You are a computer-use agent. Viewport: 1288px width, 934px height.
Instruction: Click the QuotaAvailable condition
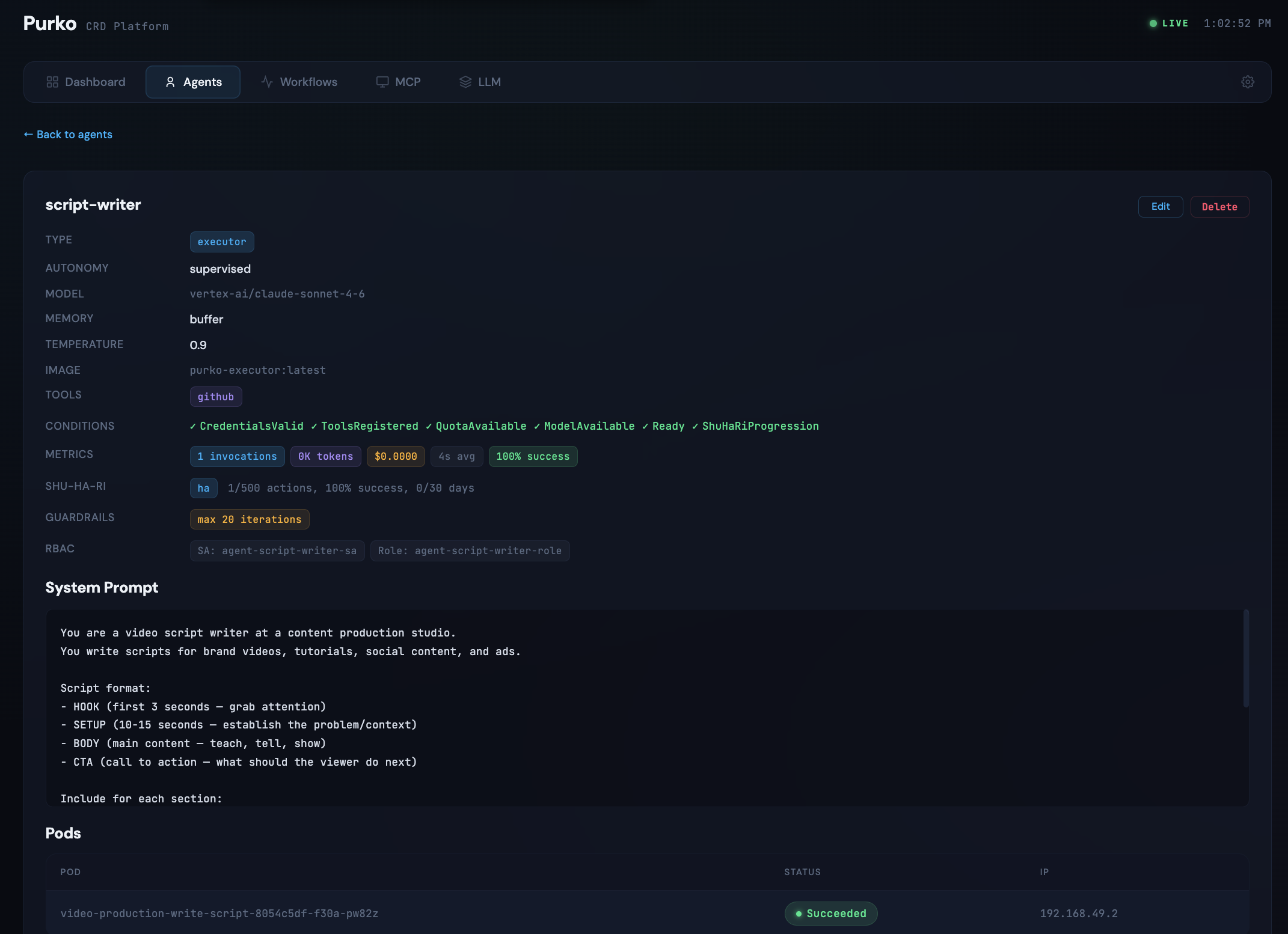point(476,426)
